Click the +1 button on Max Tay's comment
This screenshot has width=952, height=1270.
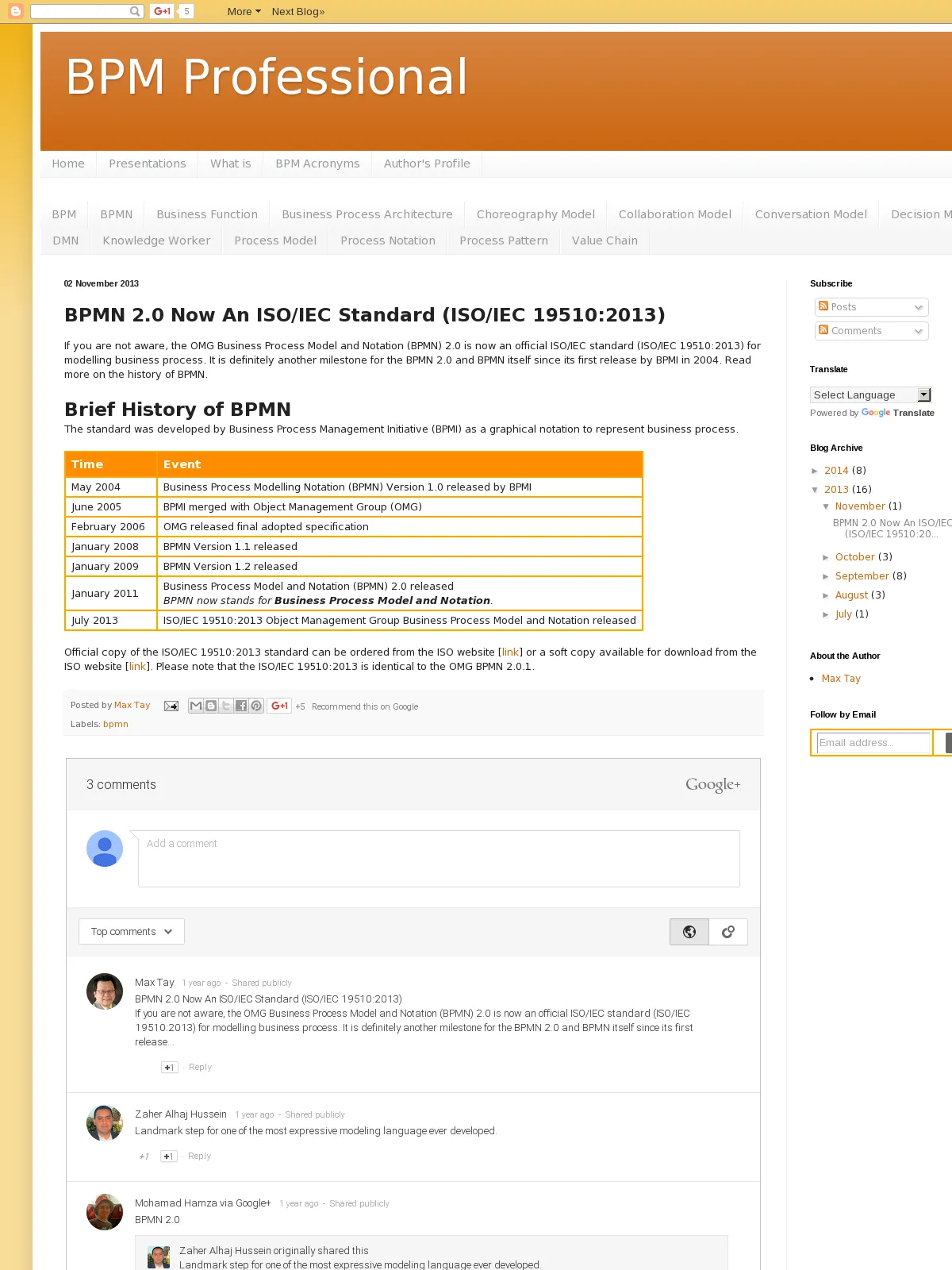(169, 1068)
